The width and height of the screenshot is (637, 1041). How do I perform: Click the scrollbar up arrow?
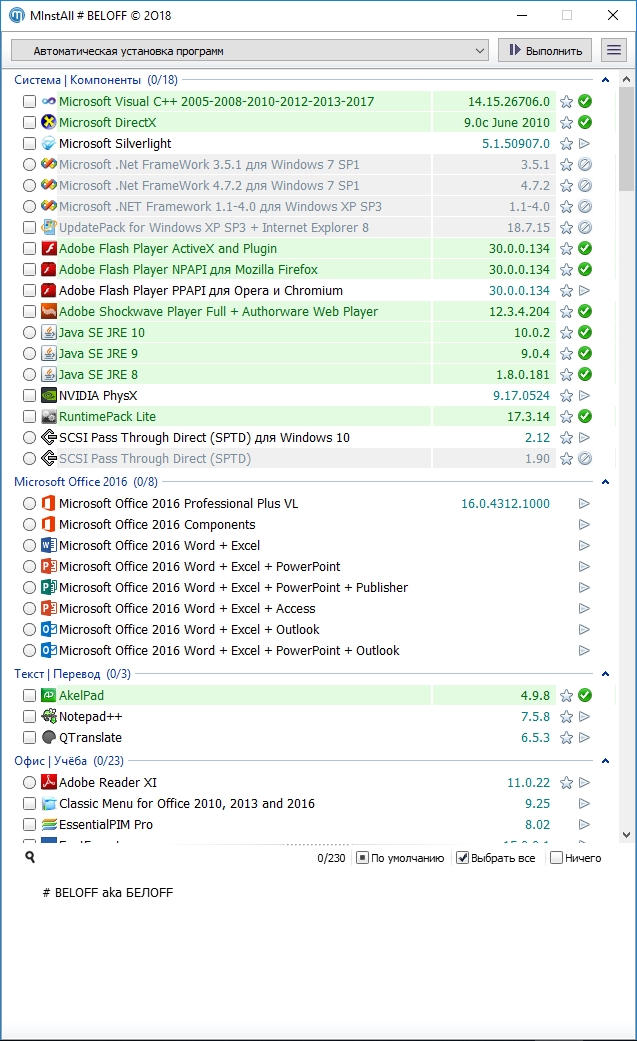pyautogui.click(x=626, y=80)
